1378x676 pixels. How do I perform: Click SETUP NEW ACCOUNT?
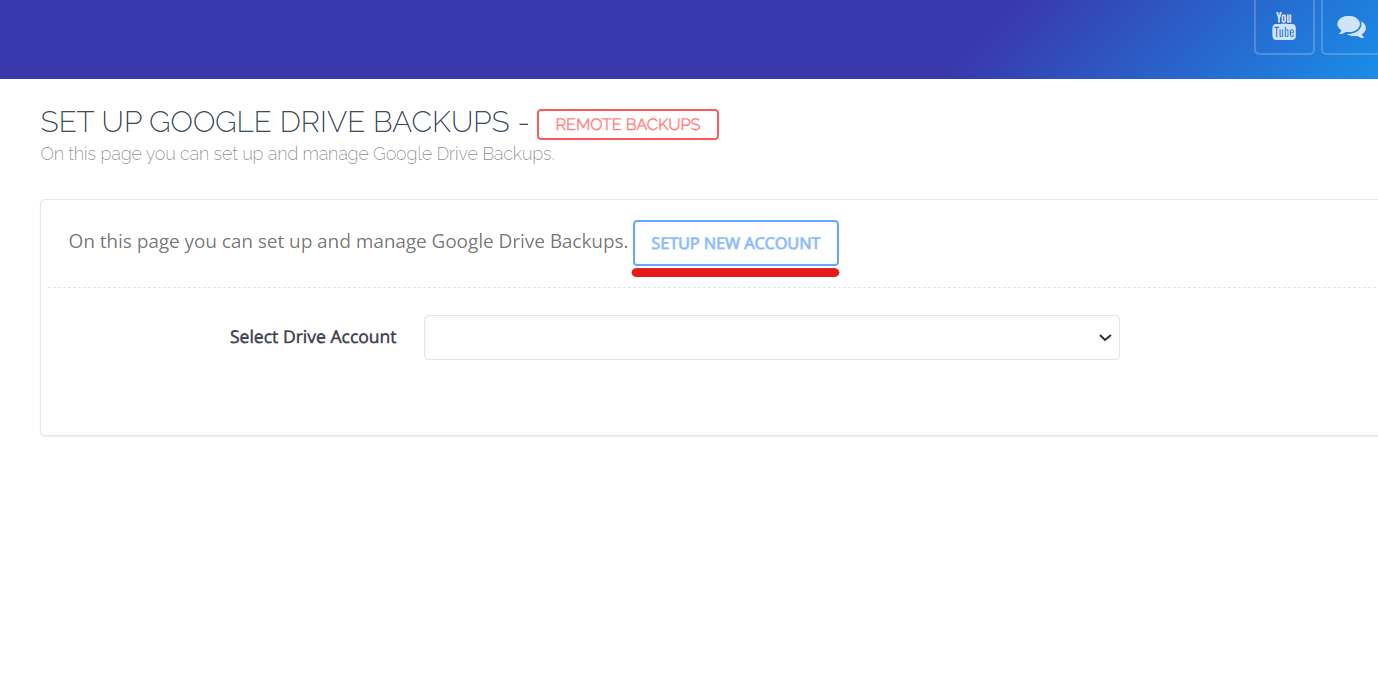[735, 242]
